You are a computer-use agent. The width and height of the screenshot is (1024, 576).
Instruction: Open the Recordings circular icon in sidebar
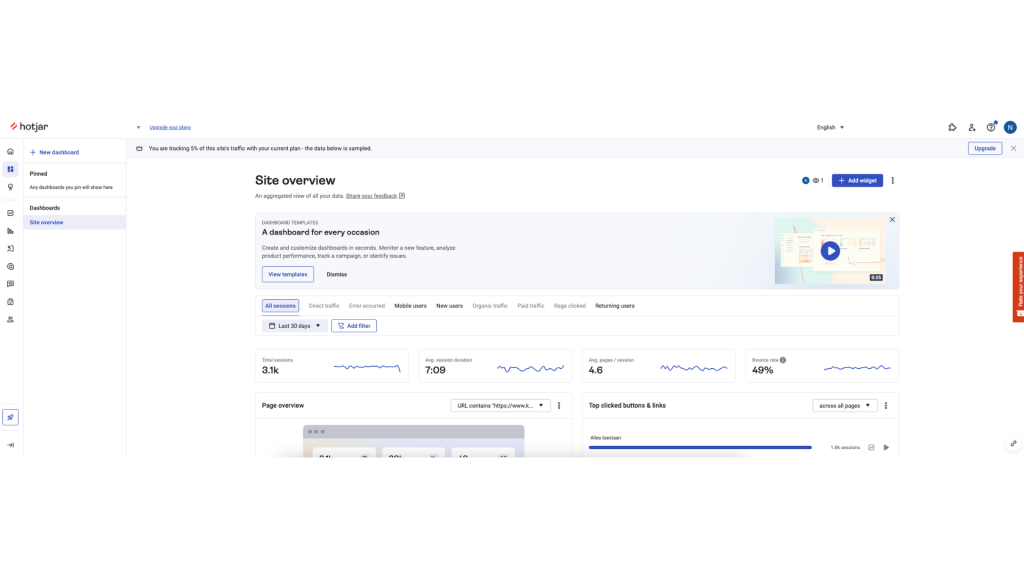(10, 266)
